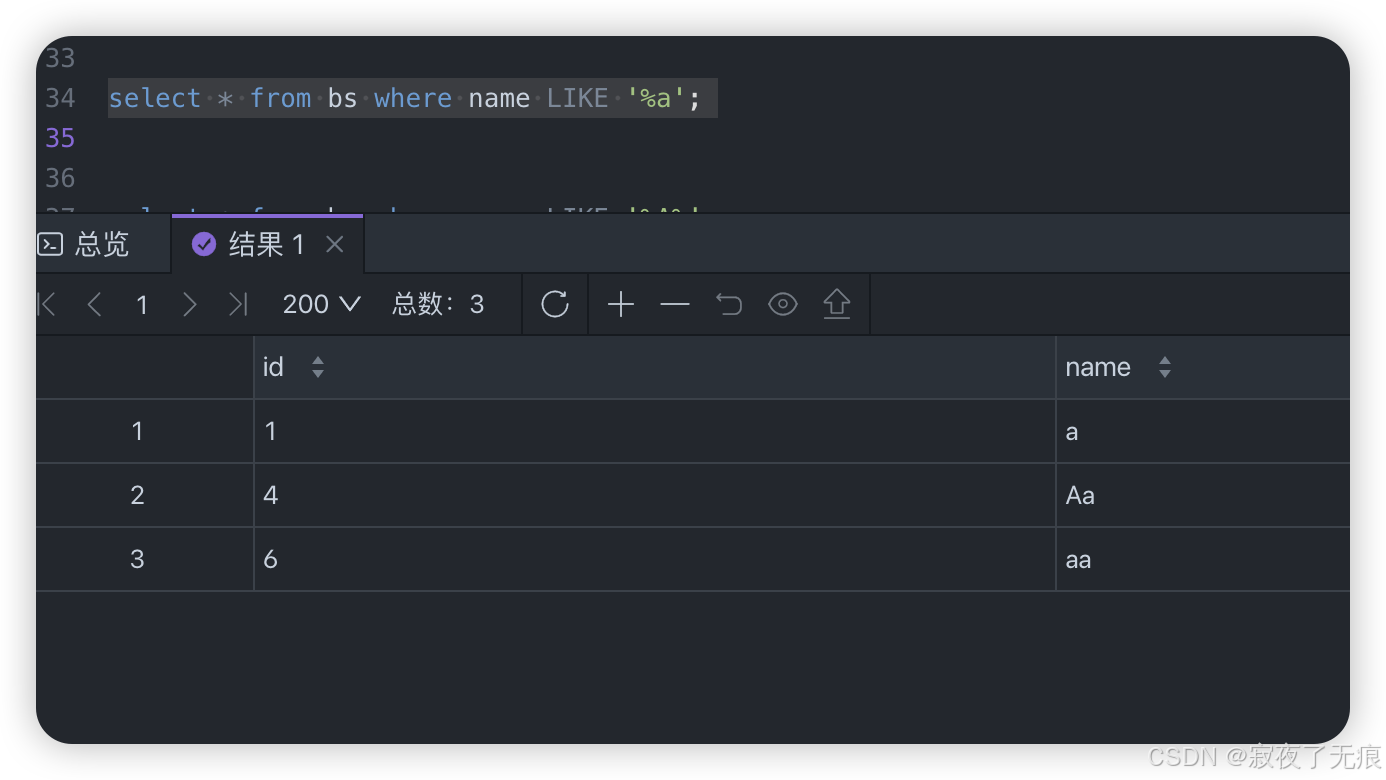Sort by the id column arrows

pyautogui.click(x=318, y=367)
